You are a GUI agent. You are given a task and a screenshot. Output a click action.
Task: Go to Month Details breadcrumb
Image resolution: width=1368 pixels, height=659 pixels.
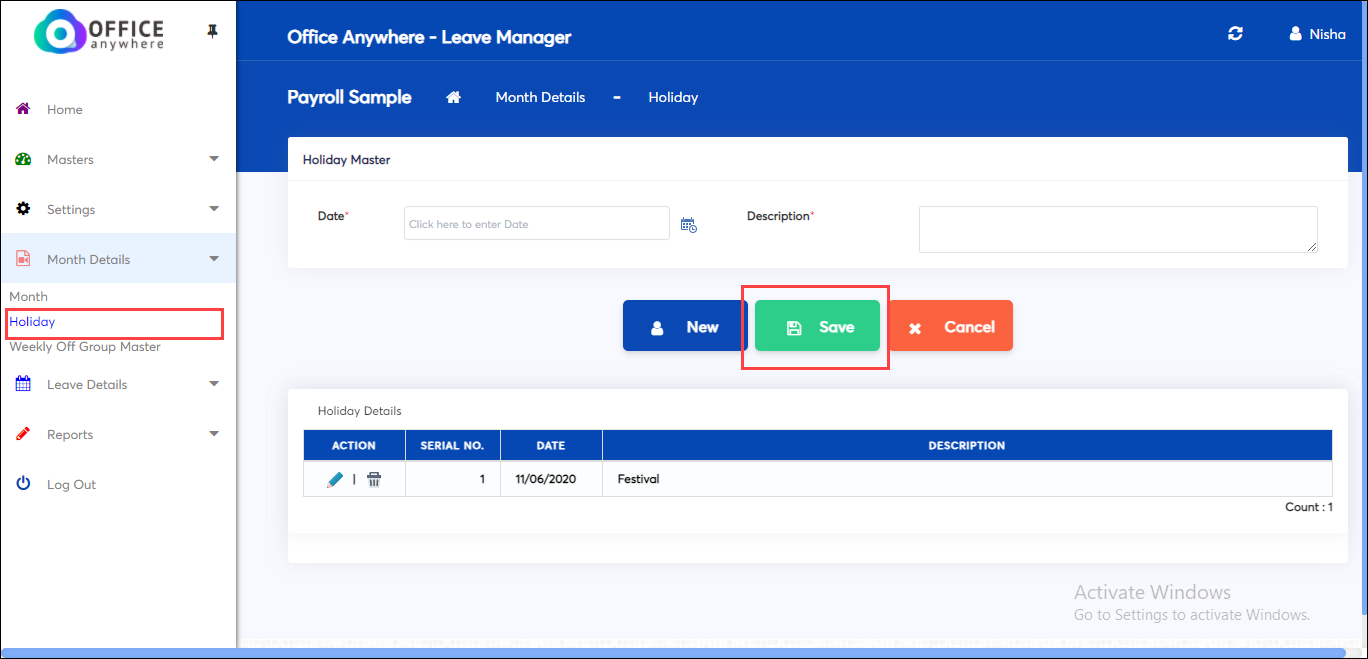click(x=540, y=97)
